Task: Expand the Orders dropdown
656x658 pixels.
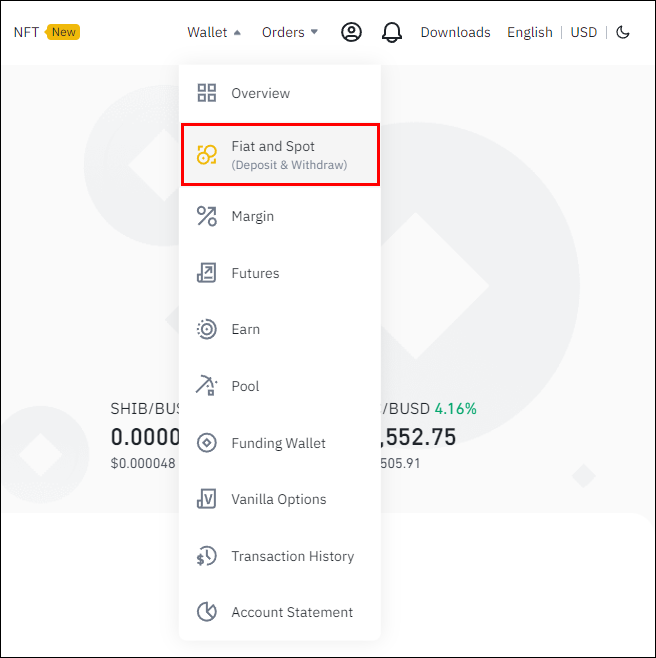Action: pos(290,32)
